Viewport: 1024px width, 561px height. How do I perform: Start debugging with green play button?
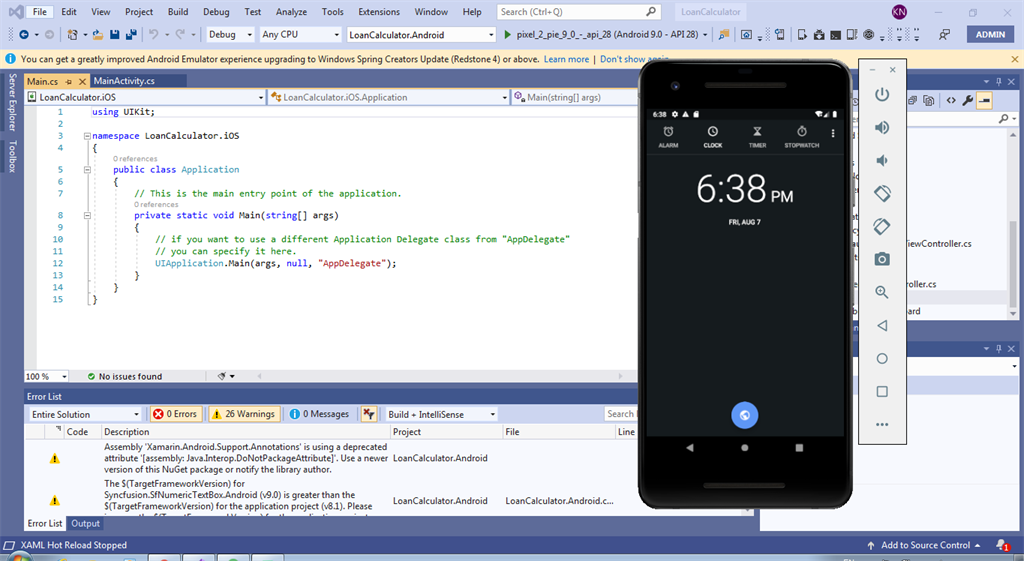point(507,35)
